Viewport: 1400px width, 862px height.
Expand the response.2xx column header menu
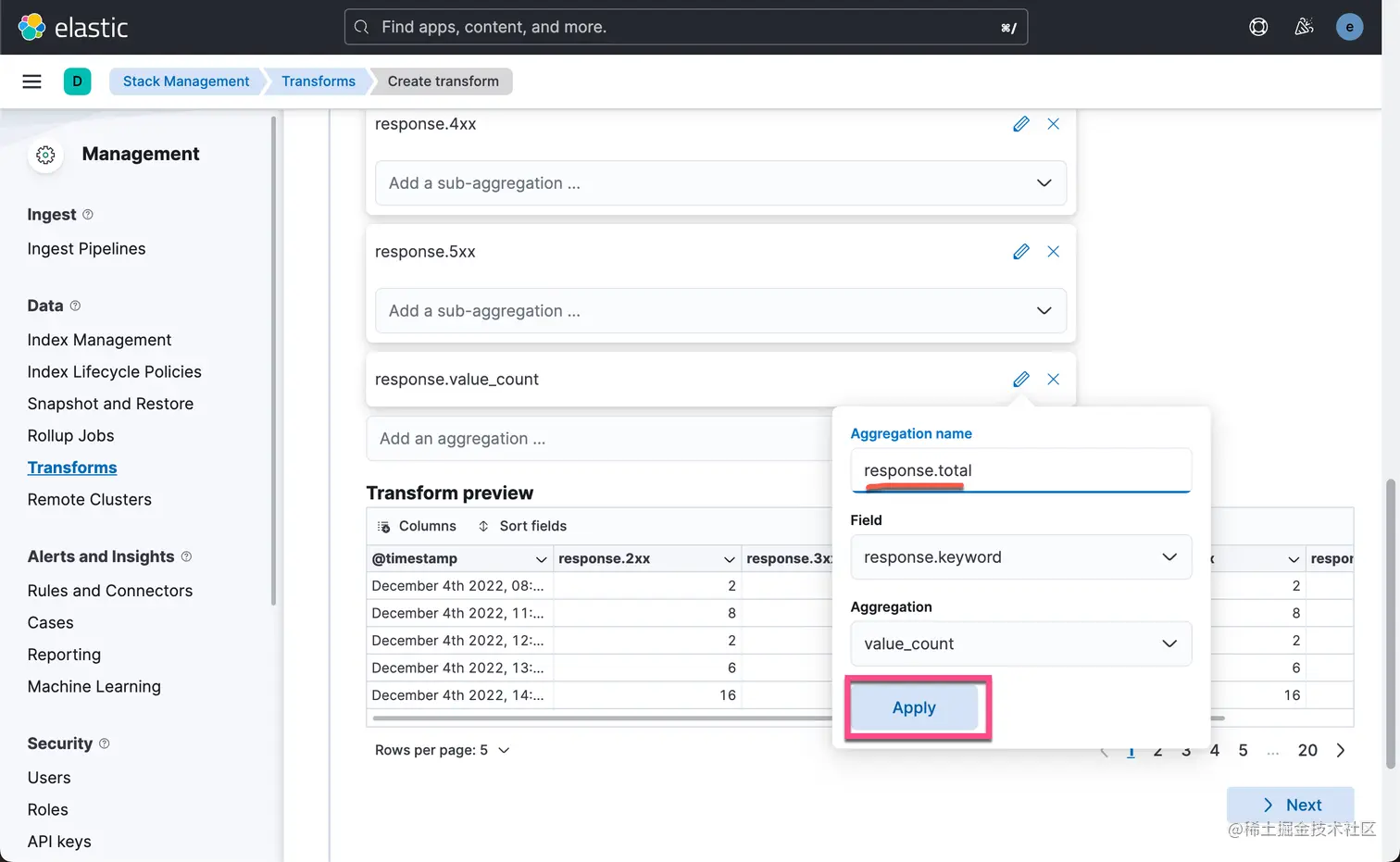[x=729, y=559]
